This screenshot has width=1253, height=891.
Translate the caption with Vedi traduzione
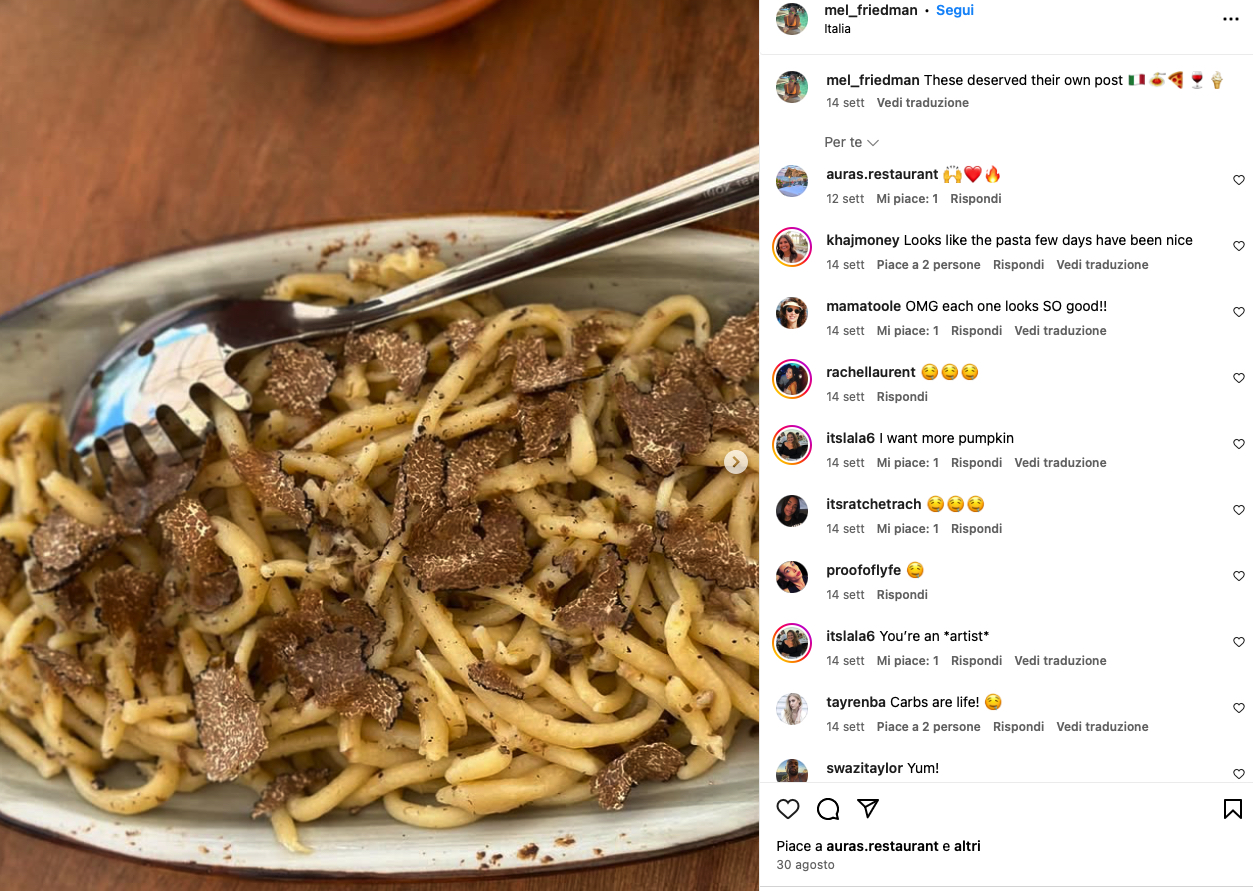[923, 103]
